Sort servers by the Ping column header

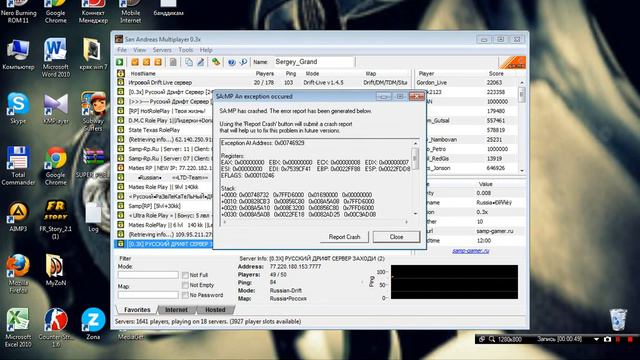click(291, 73)
